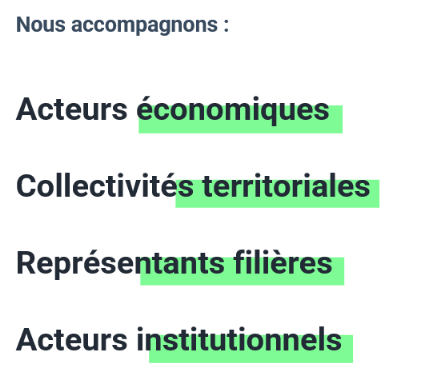
Task: Click the 'Nous accompagnons :' heading text
Action: tap(122, 25)
